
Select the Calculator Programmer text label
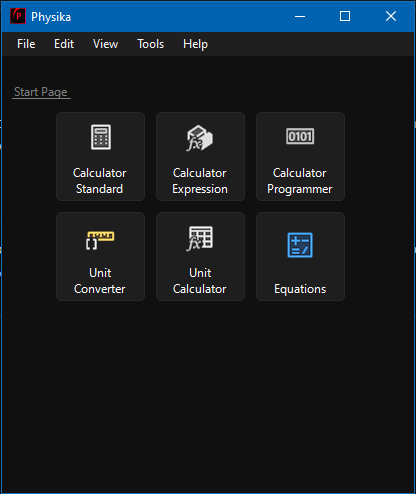[300, 181]
